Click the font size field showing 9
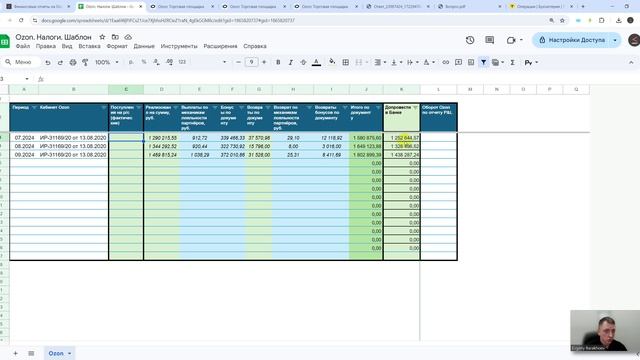Image resolution: width=640 pixels, height=360 pixels. tap(251, 62)
